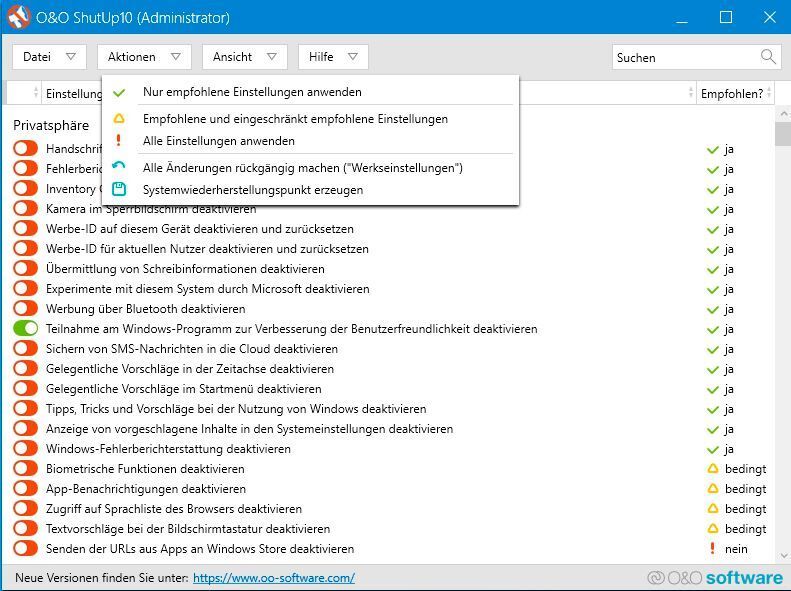Click the magnifier search icon
791x591 pixels.
point(768,56)
